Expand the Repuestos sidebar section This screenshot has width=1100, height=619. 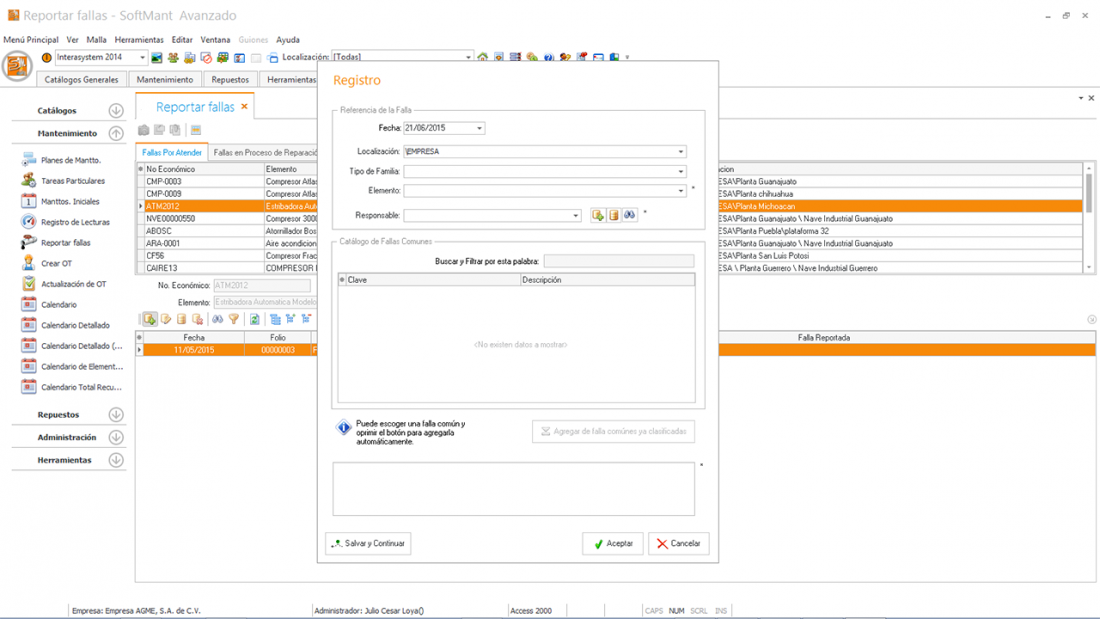click(x=116, y=414)
